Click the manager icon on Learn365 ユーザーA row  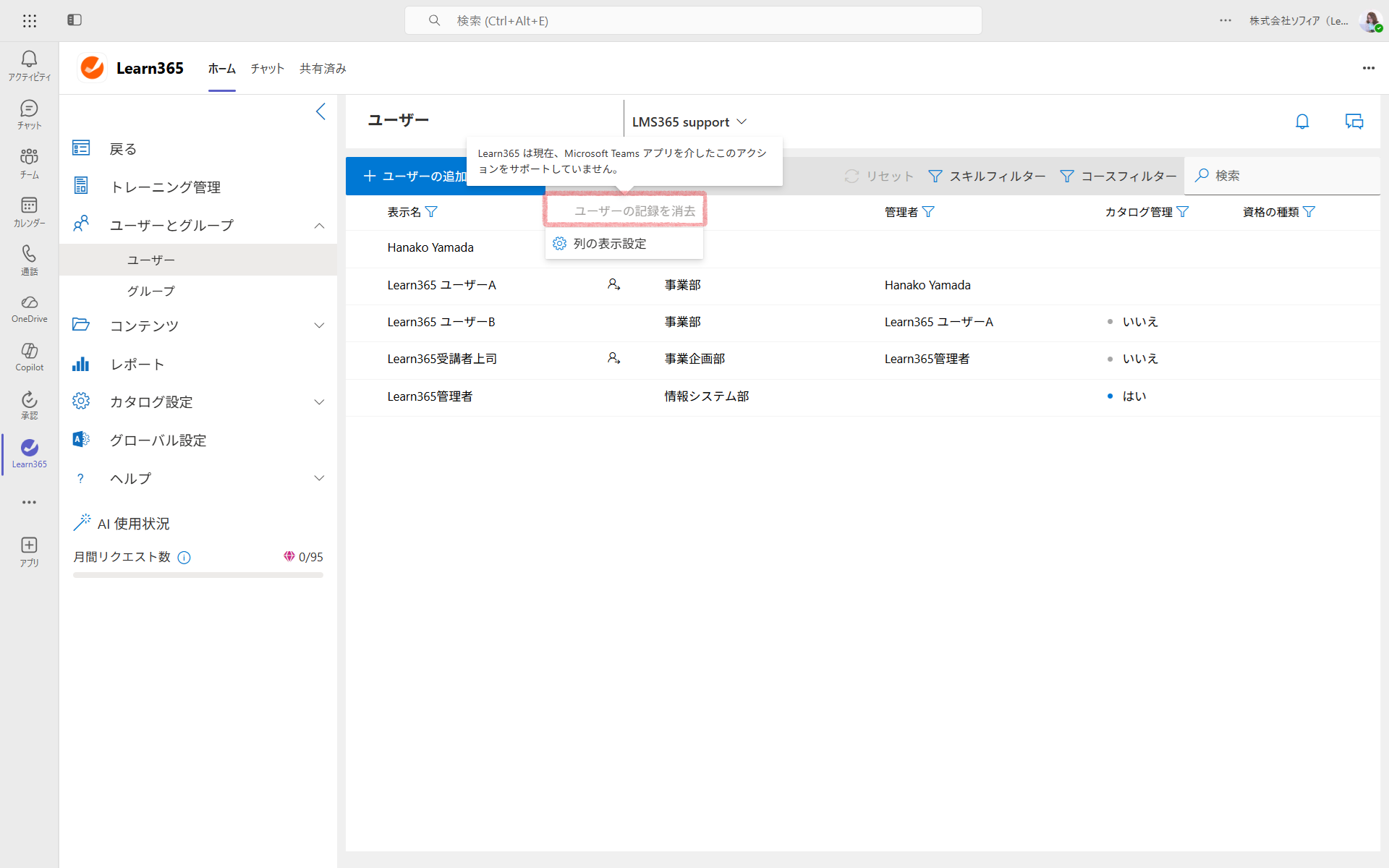(x=614, y=285)
